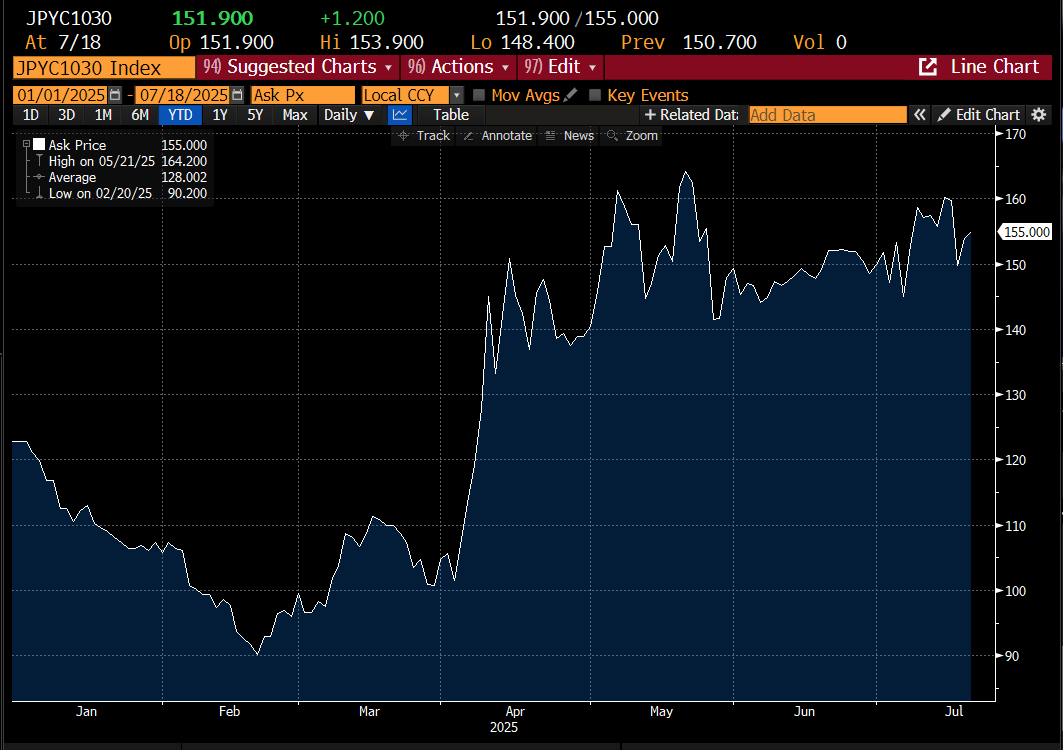
Task: Open the Actions dropdown menu
Action: coord(458,67)
